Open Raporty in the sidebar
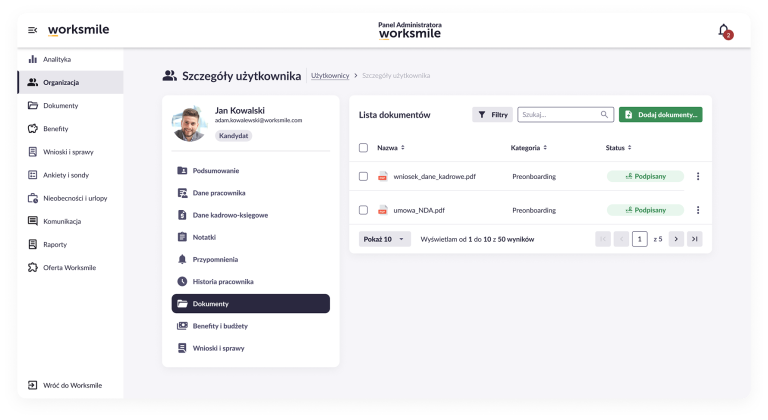This screenshot has height=420, width=768. coord(70,244)
